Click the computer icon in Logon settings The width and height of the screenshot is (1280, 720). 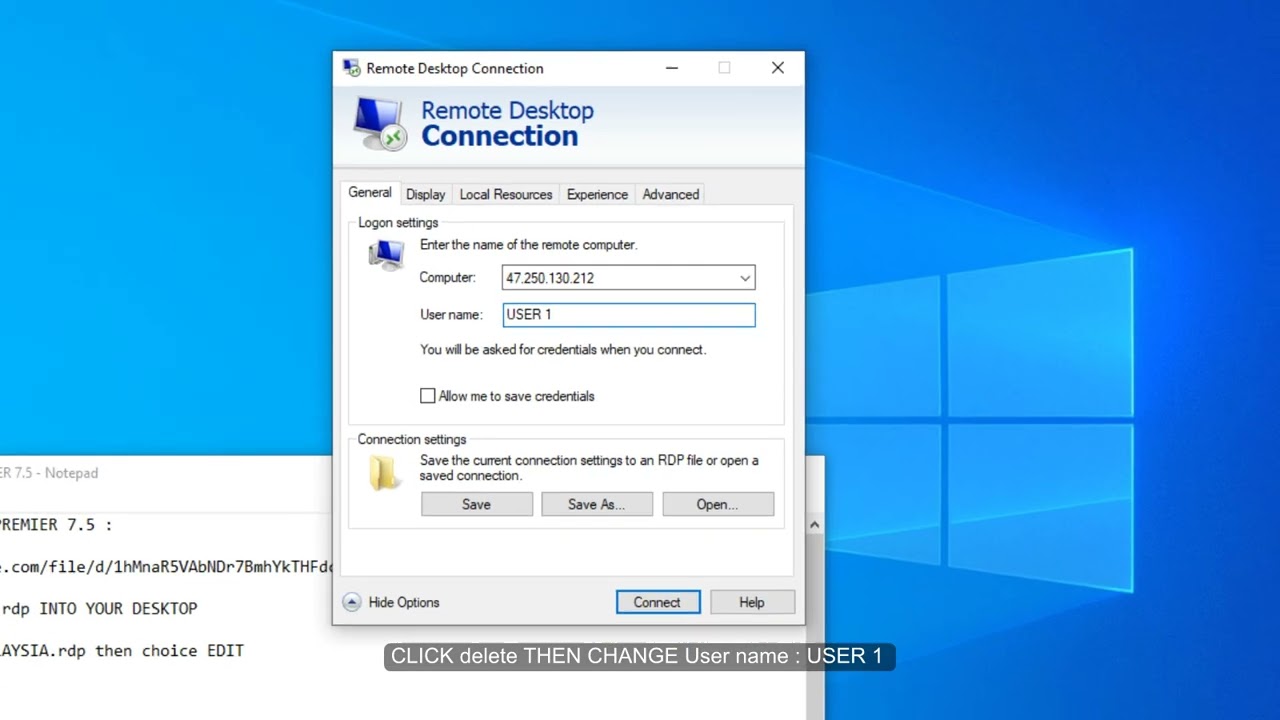point(386,256)
